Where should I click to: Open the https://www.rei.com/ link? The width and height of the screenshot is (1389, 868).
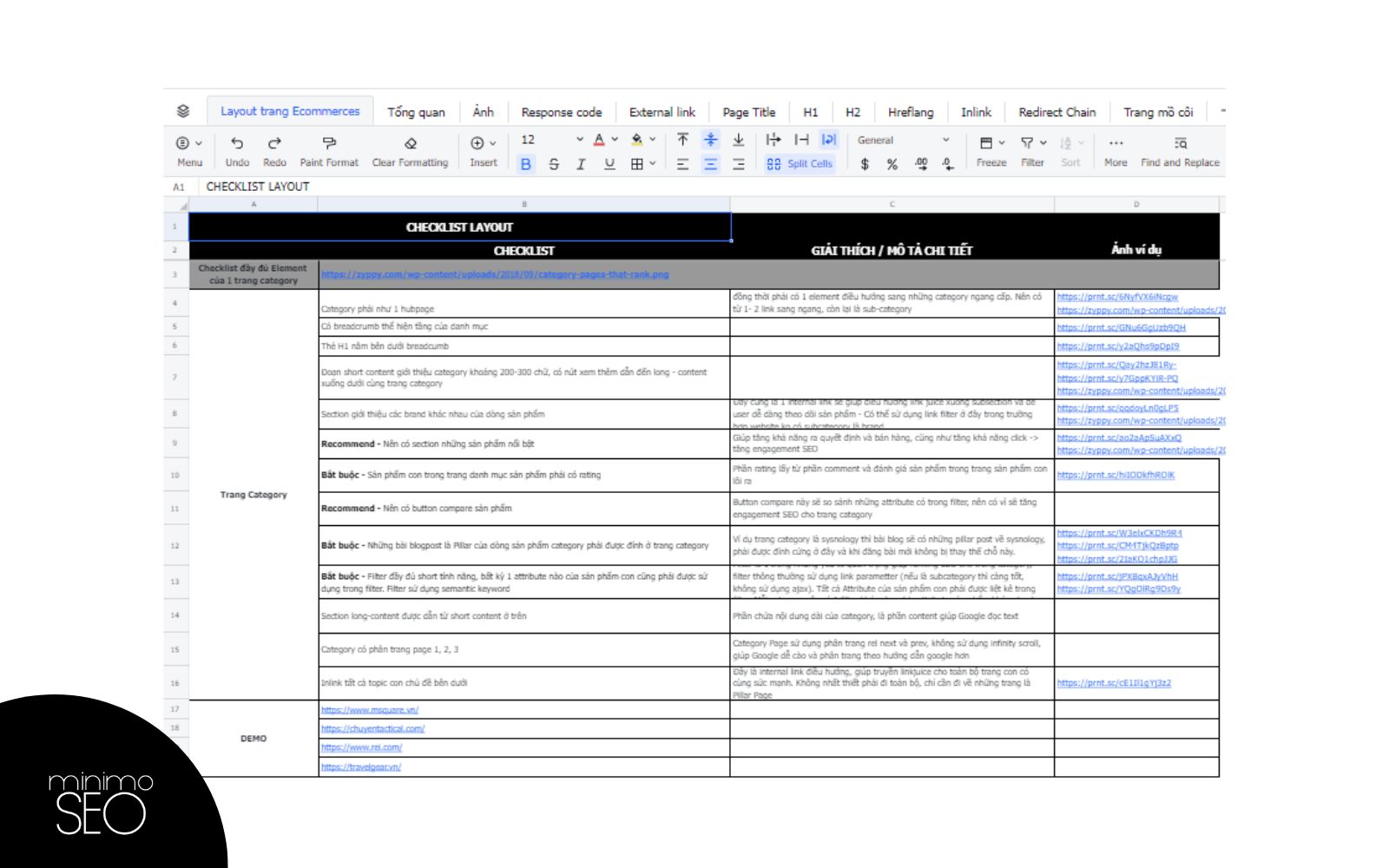362,747
